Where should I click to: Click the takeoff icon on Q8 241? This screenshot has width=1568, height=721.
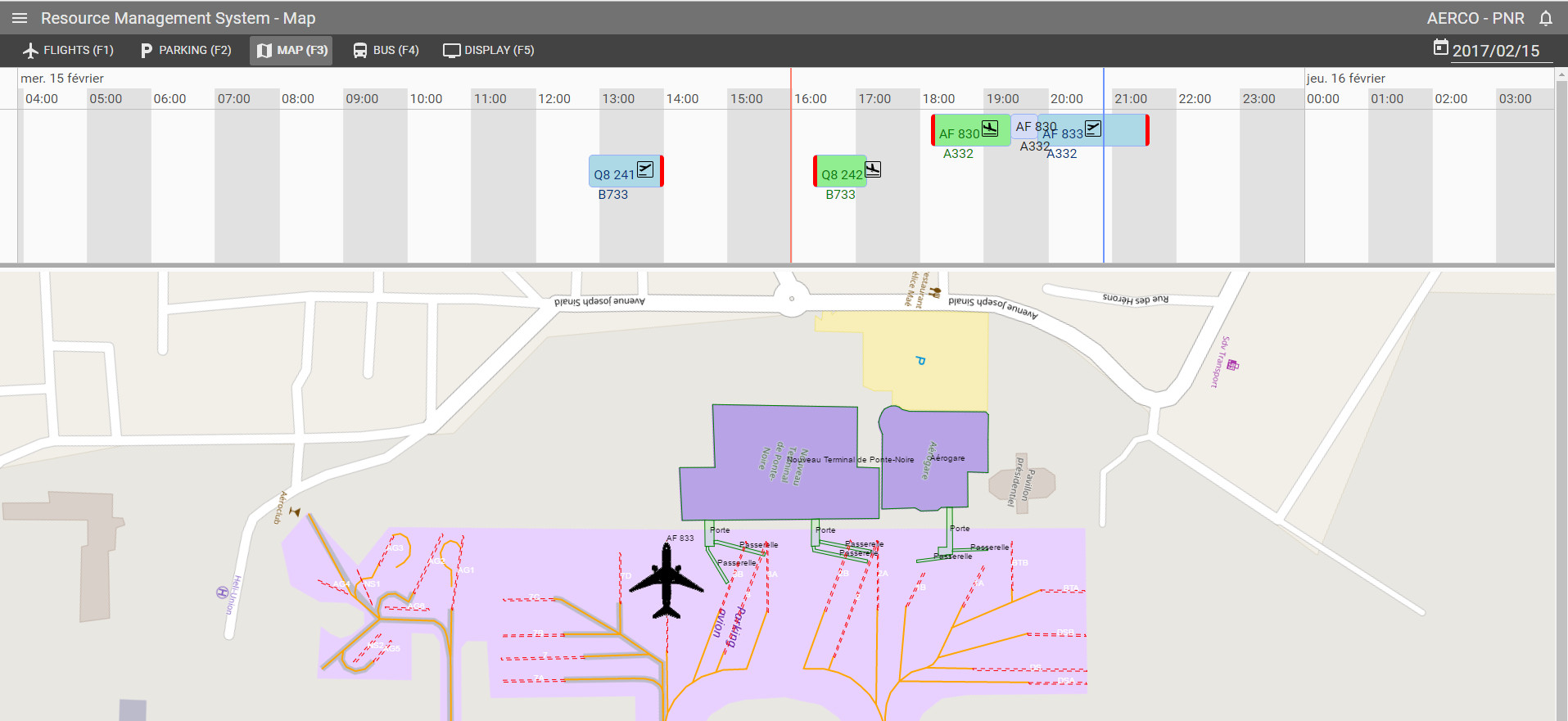645,169
